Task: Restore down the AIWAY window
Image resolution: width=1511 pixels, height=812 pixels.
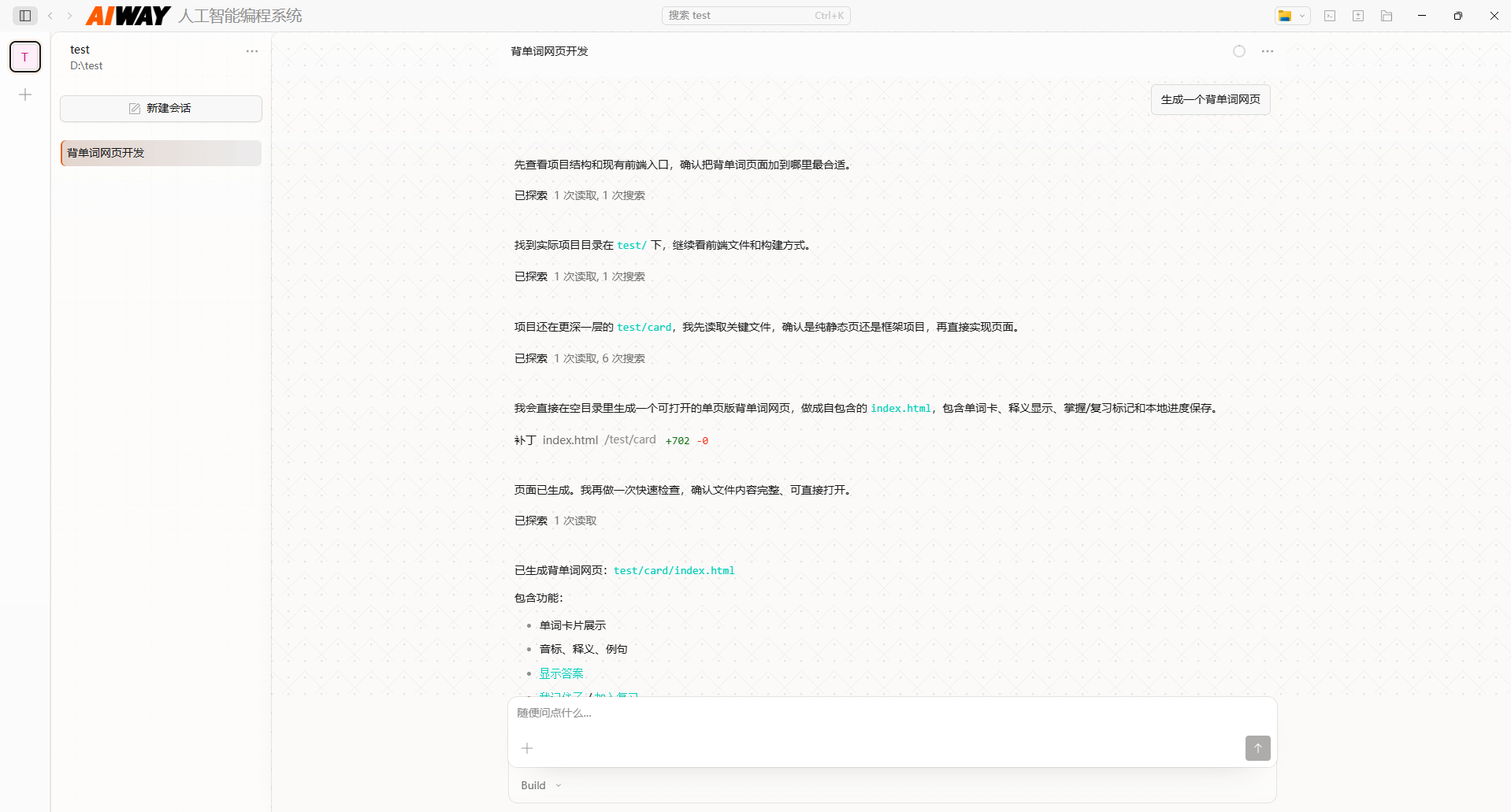Action: coord(1458,16)
